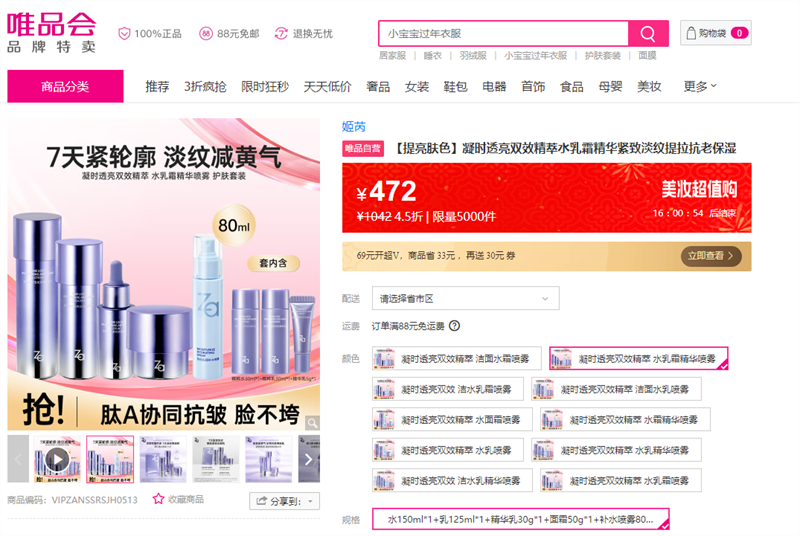This screenshot has width=800, height=536.
Task: Open the 姬芮 brand link
Action: pos(354,126)
